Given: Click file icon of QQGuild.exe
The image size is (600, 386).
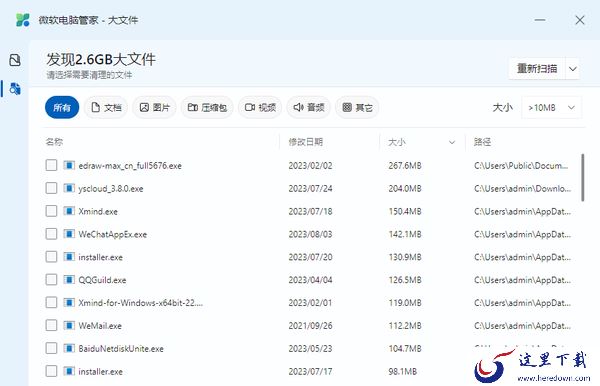Looking at the screenshot, I should (x=69, y=280).
